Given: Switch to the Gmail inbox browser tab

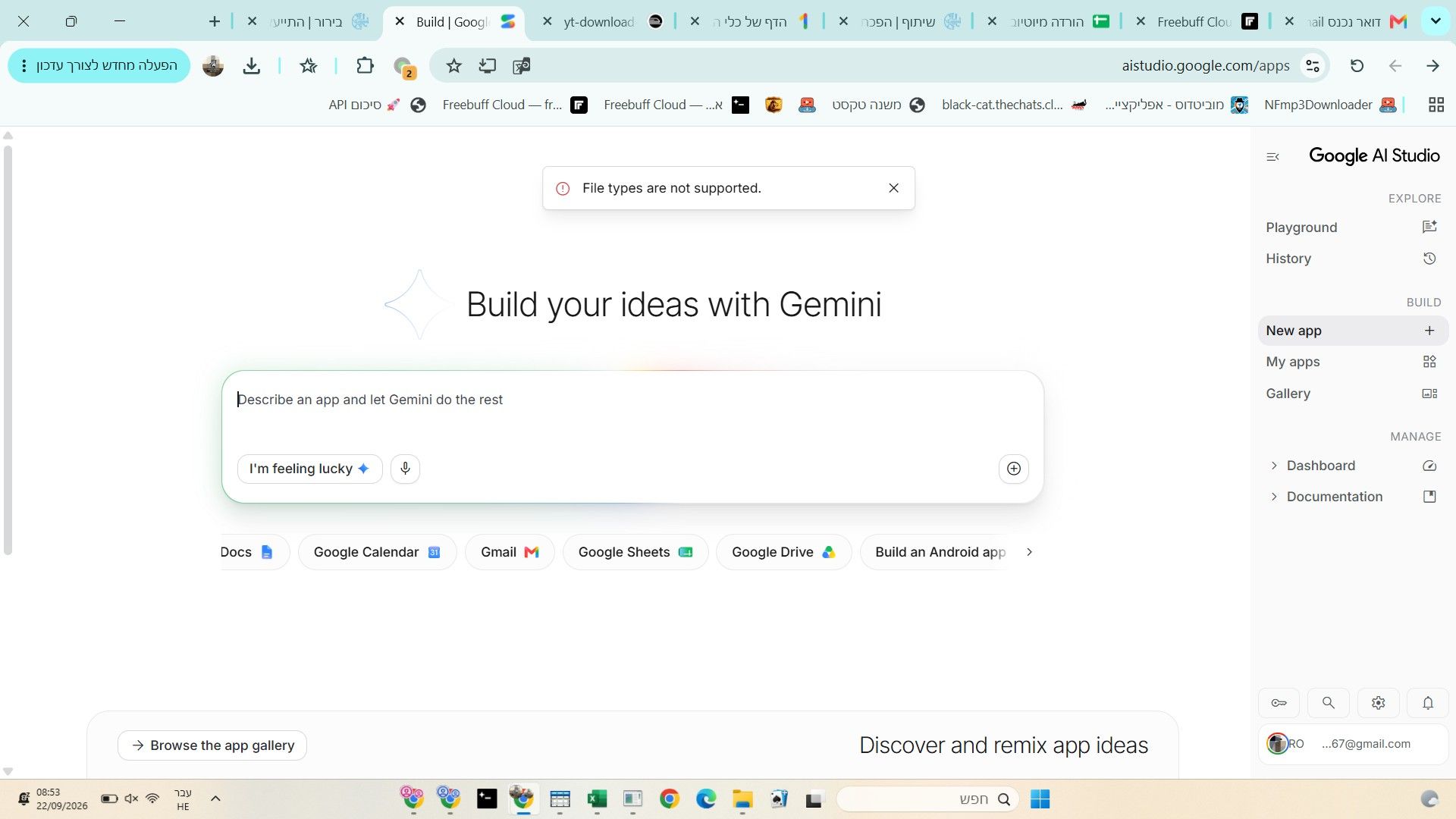Looking at the screenshot, I should [x=1348, y=21].
